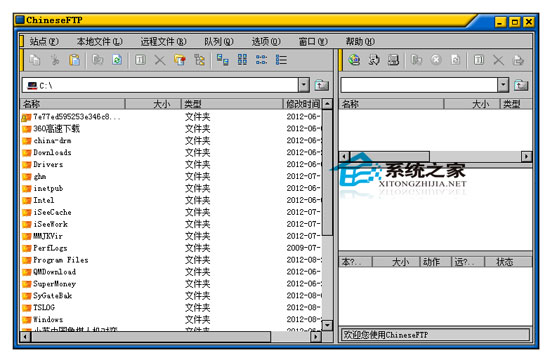Sort local files by 修改时间 column header
Image resolution: width=550 pixels, height=360 pixels.
(x=303, y=104)
